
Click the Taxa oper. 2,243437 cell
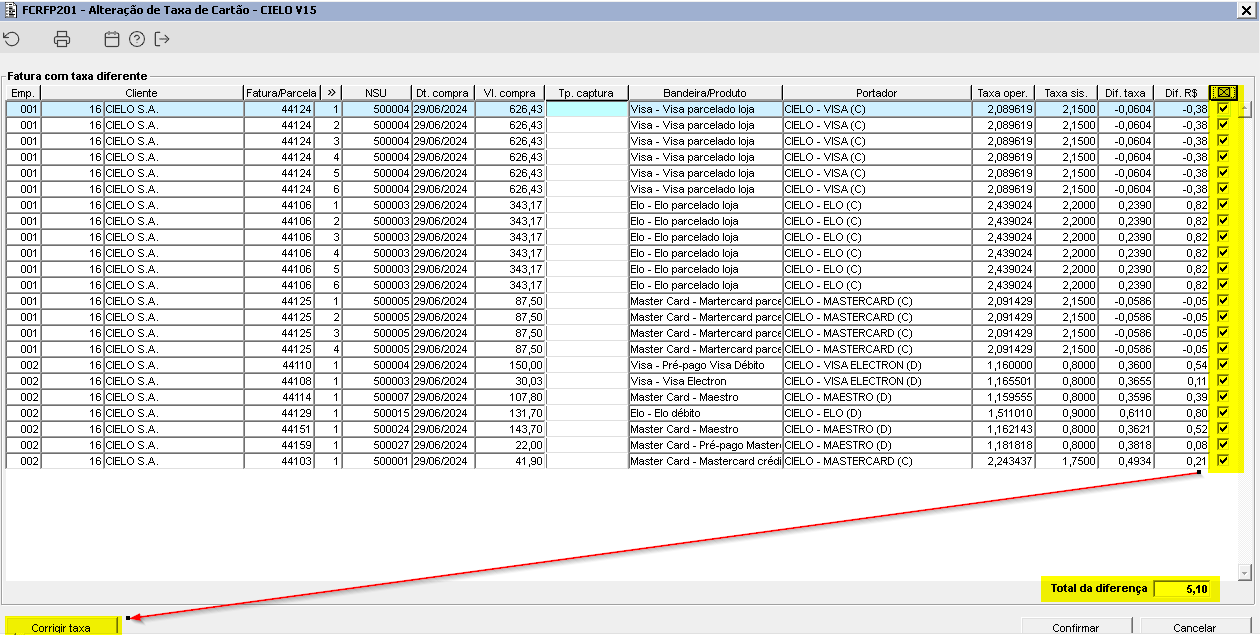(x=1003, y=461)
